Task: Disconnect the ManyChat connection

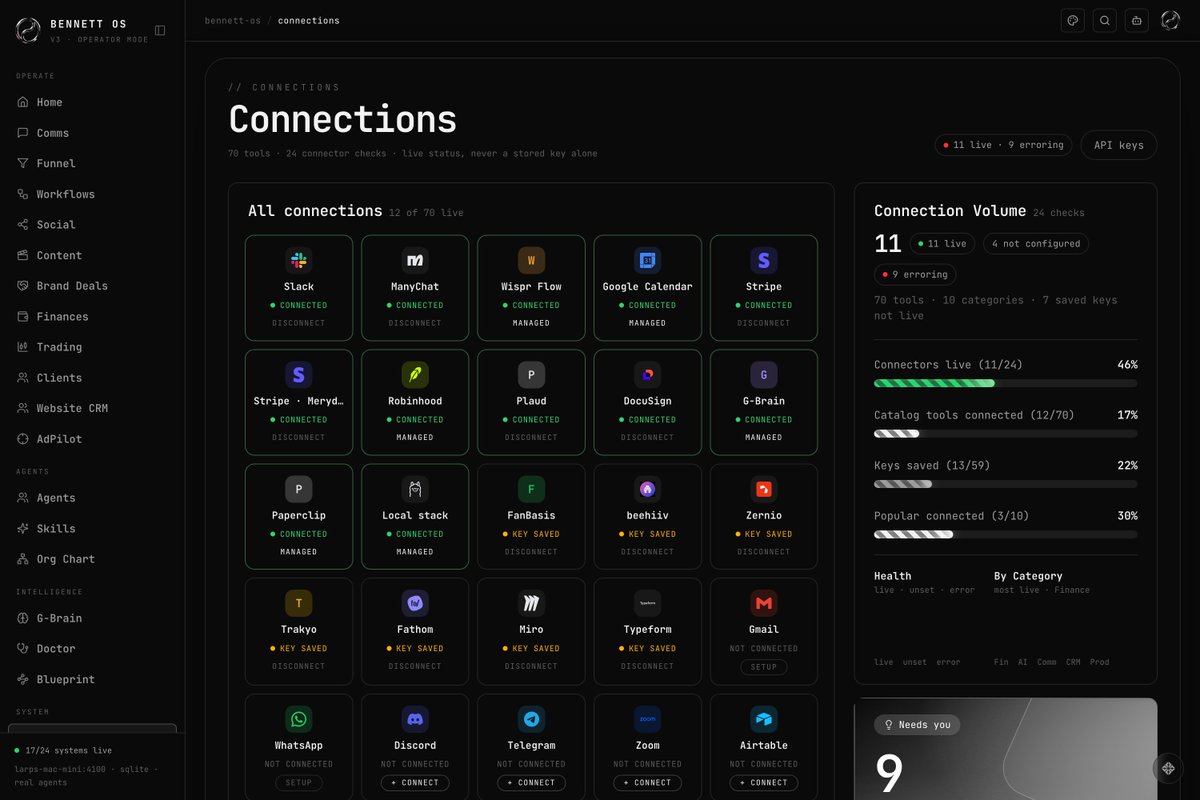Action: click(415, 323)
